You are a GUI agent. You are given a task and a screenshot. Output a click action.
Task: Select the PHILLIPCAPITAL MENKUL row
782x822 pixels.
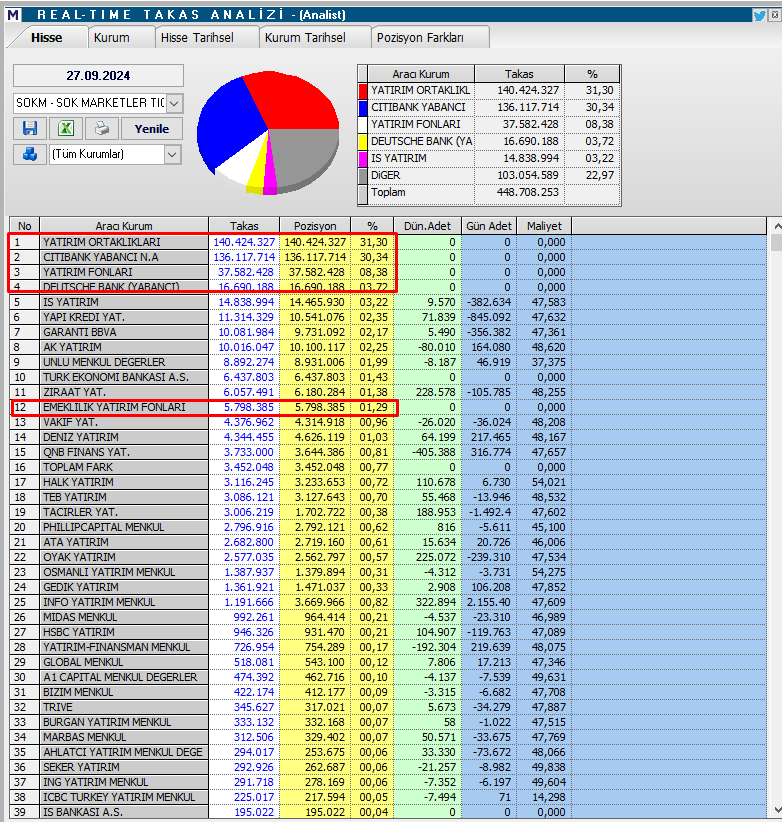[388, 527]
